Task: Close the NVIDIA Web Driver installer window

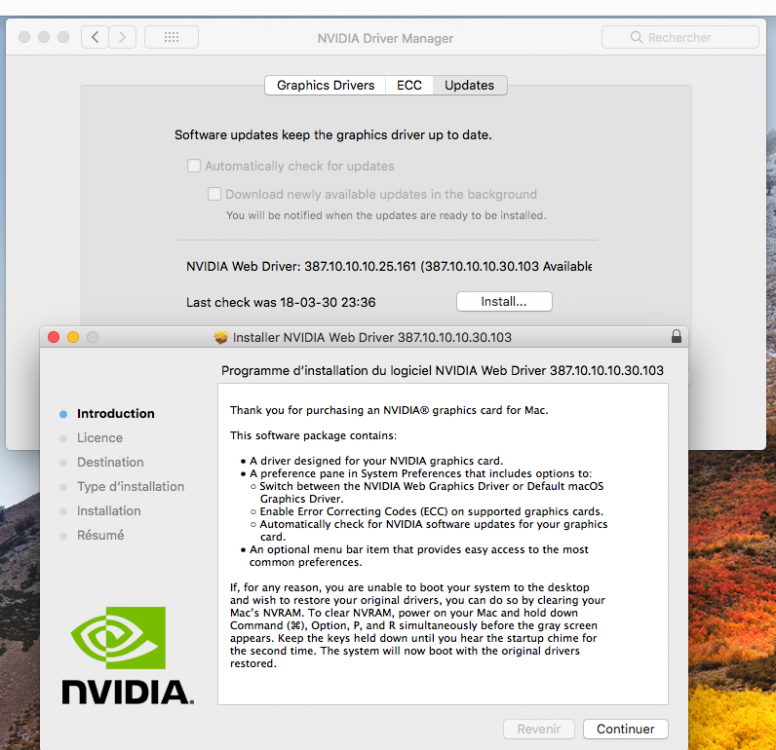Action: point(53,337)
